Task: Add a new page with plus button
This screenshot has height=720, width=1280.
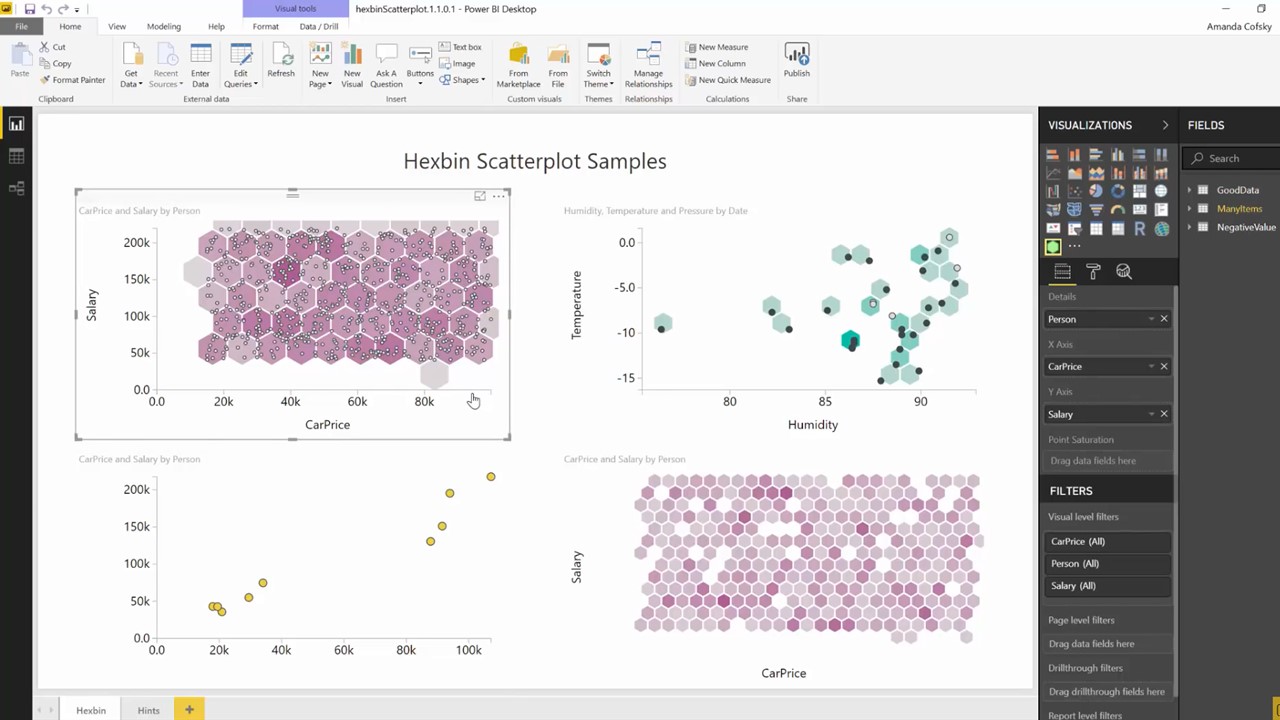Action: click(x=188, y=709)
